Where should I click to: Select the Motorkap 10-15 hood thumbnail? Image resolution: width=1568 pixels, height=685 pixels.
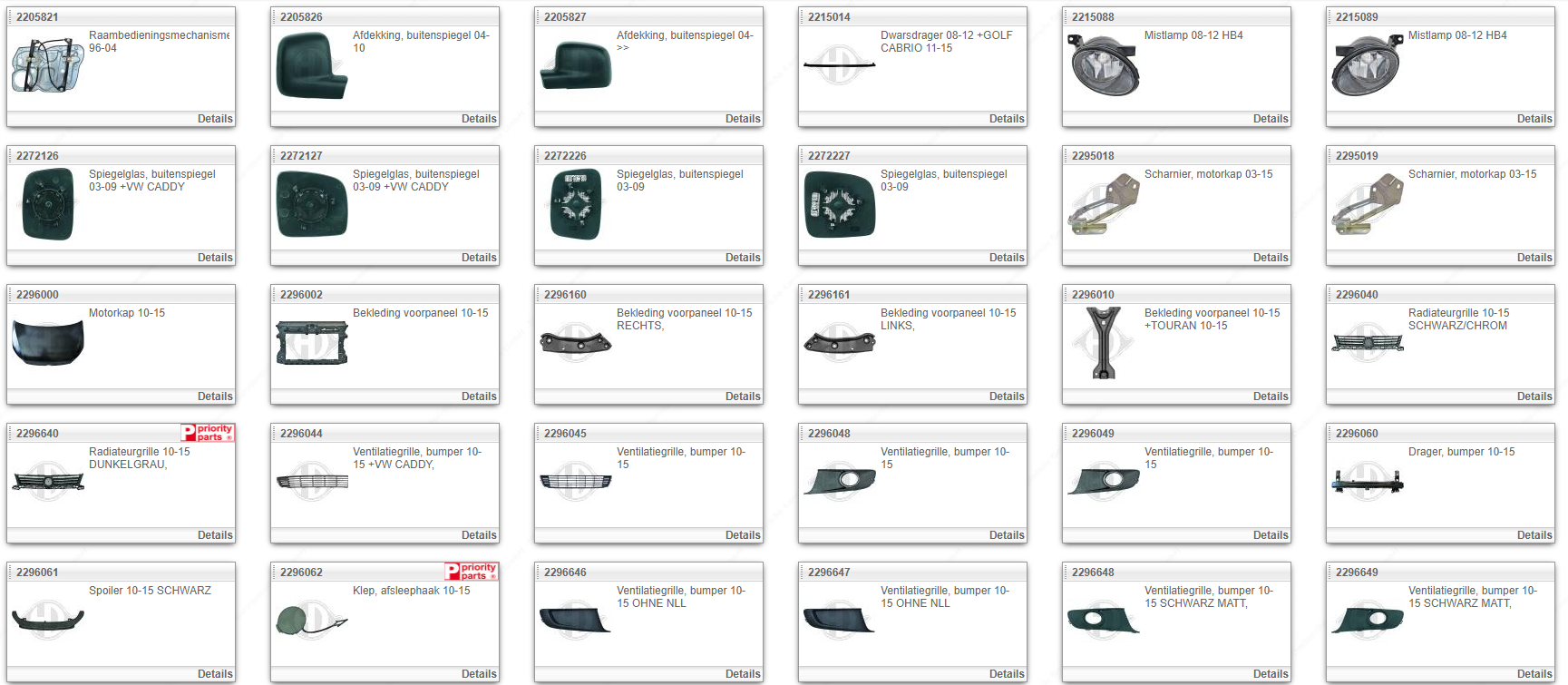47,343
